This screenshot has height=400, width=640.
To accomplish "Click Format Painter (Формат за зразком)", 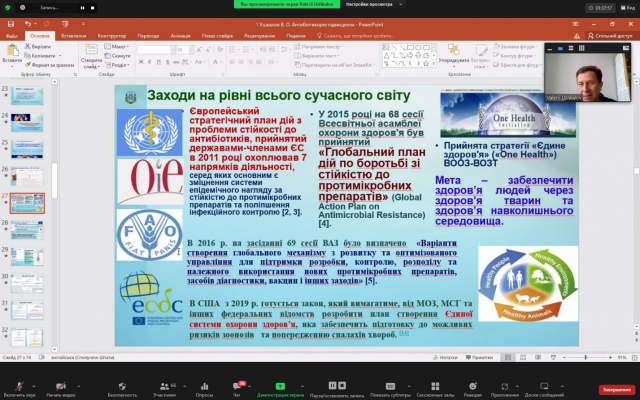I will (x=49, y=65).
